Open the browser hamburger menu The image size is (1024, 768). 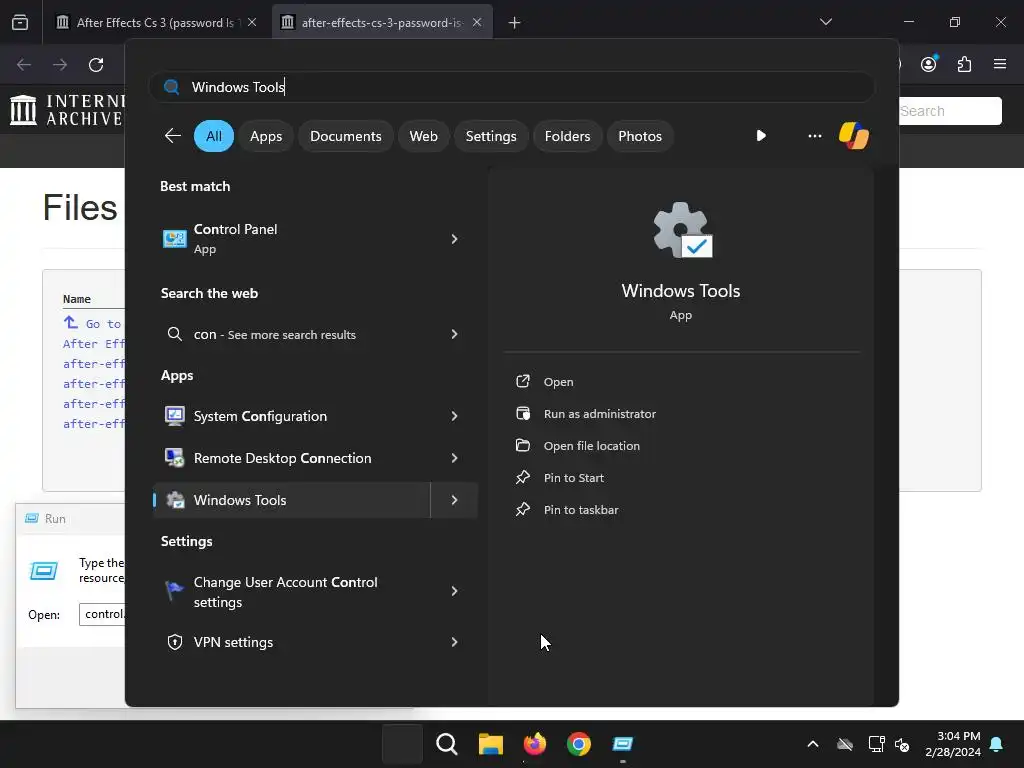[x=1000, y=64]
